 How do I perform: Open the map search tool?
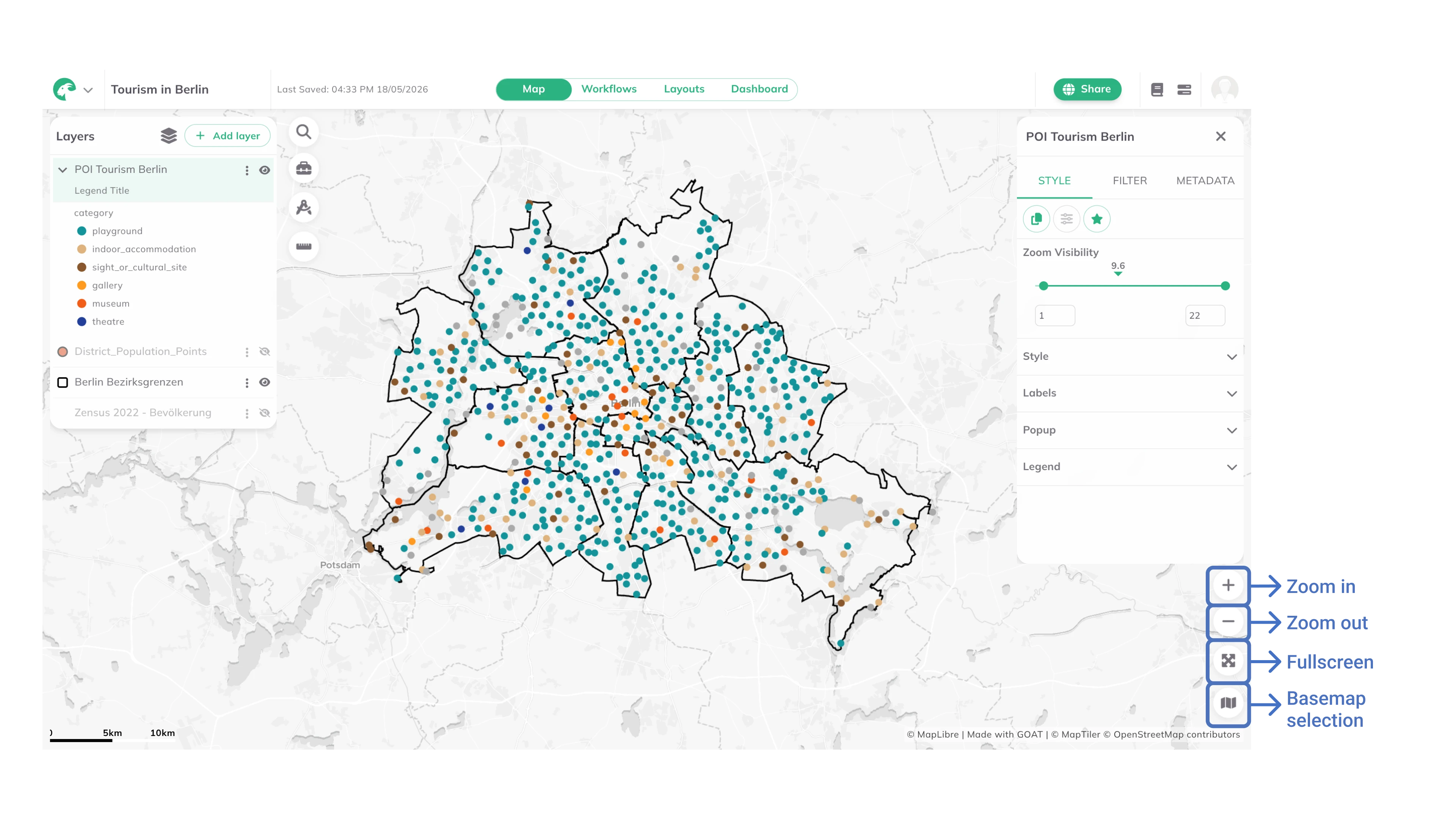(303, 132)
